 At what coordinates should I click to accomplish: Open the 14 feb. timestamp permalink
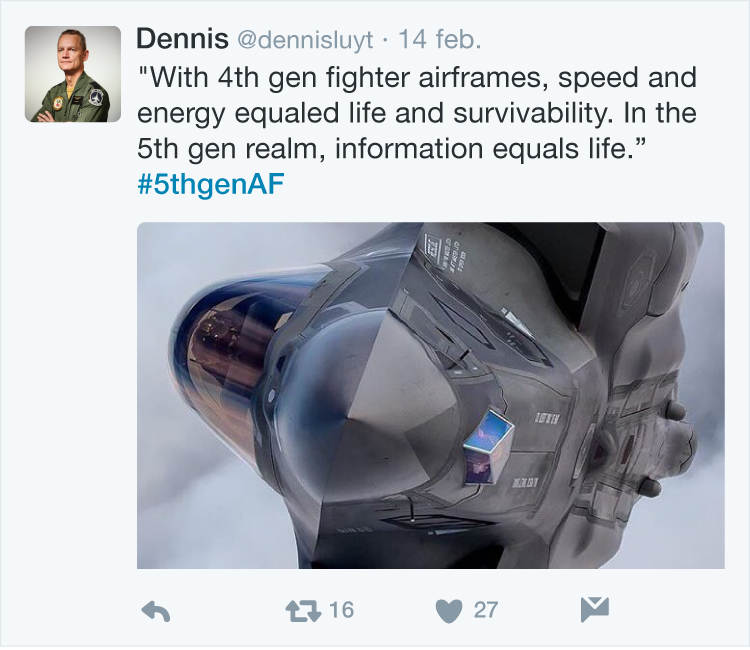439,40
